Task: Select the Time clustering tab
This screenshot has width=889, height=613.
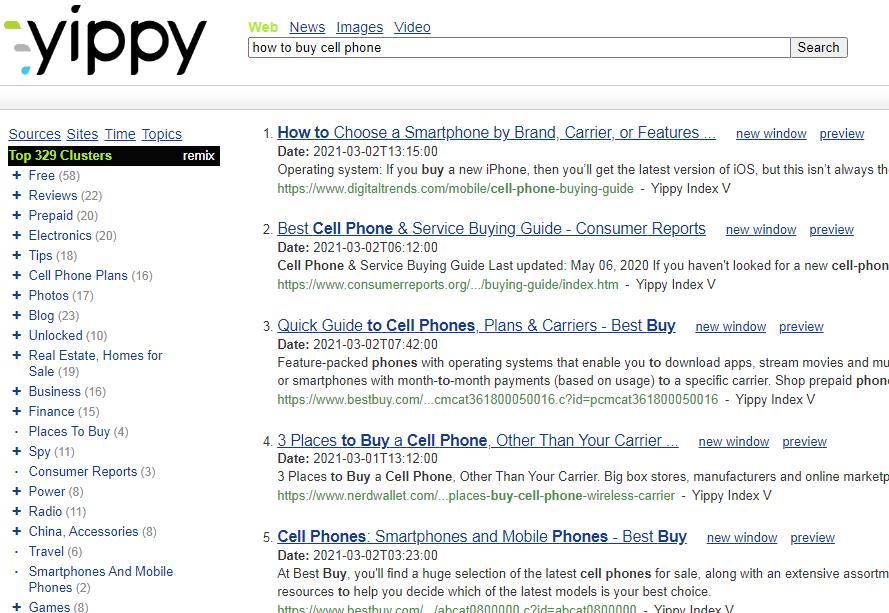Action: coord(120,134)
